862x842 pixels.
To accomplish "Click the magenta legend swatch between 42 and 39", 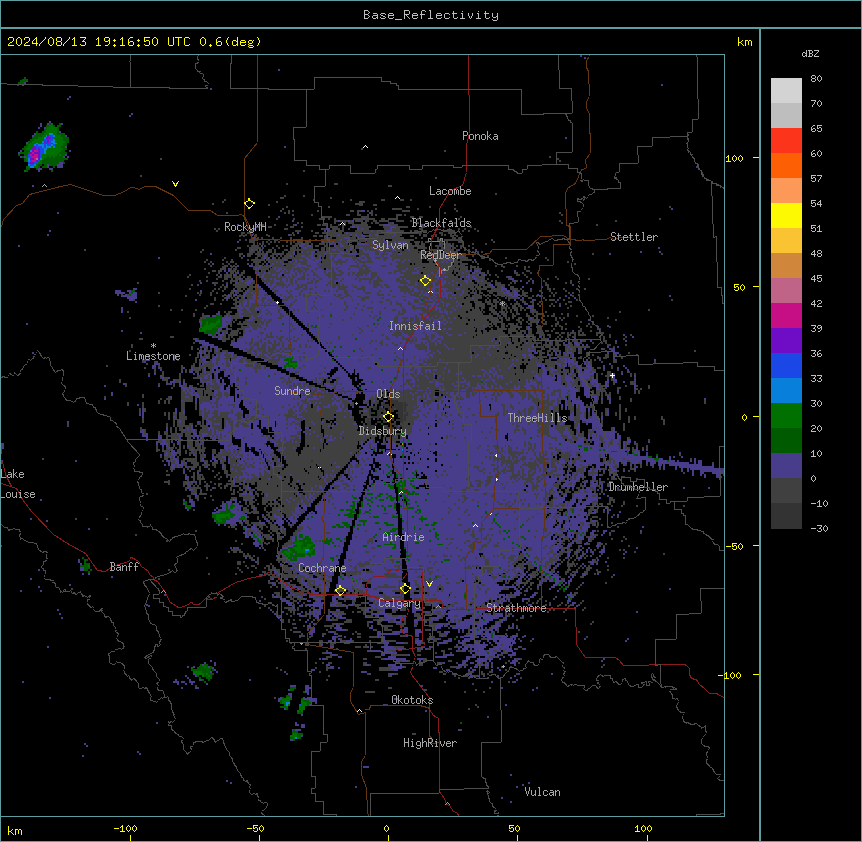I will (x=786, y=316).
